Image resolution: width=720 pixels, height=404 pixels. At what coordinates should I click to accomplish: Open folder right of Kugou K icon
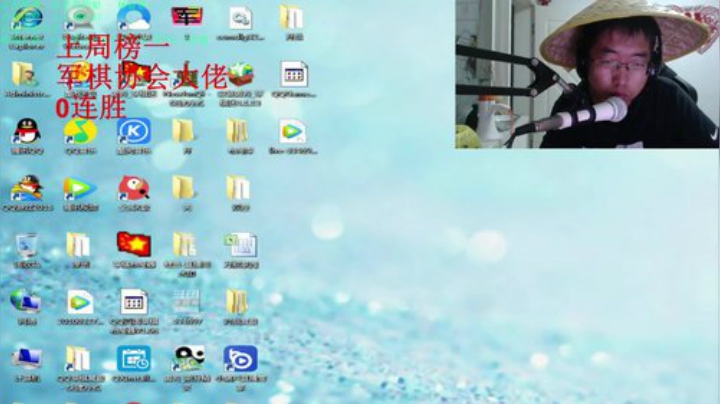(184, 132)
